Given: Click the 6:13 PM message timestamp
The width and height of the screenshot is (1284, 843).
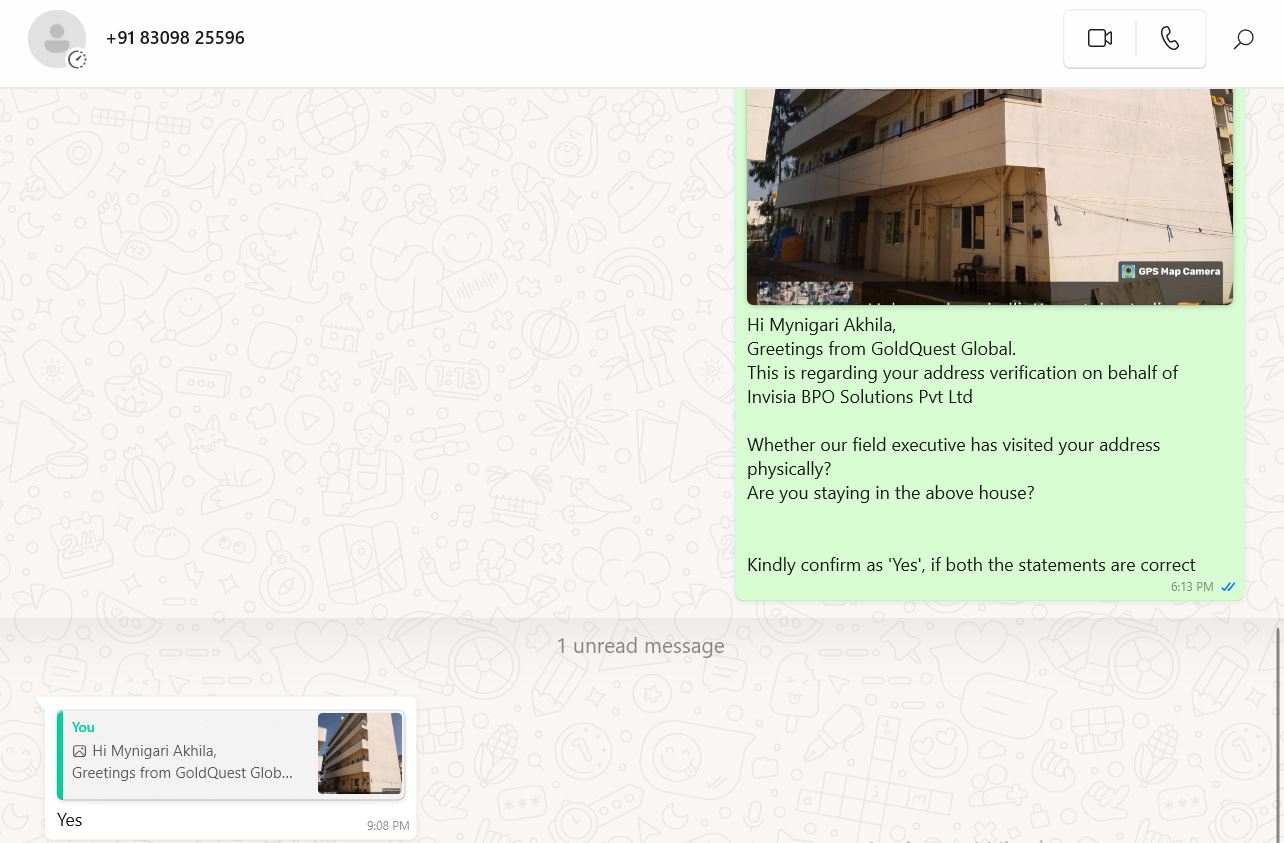Looking at the screenshot, I should click(x=1192, y=587).
